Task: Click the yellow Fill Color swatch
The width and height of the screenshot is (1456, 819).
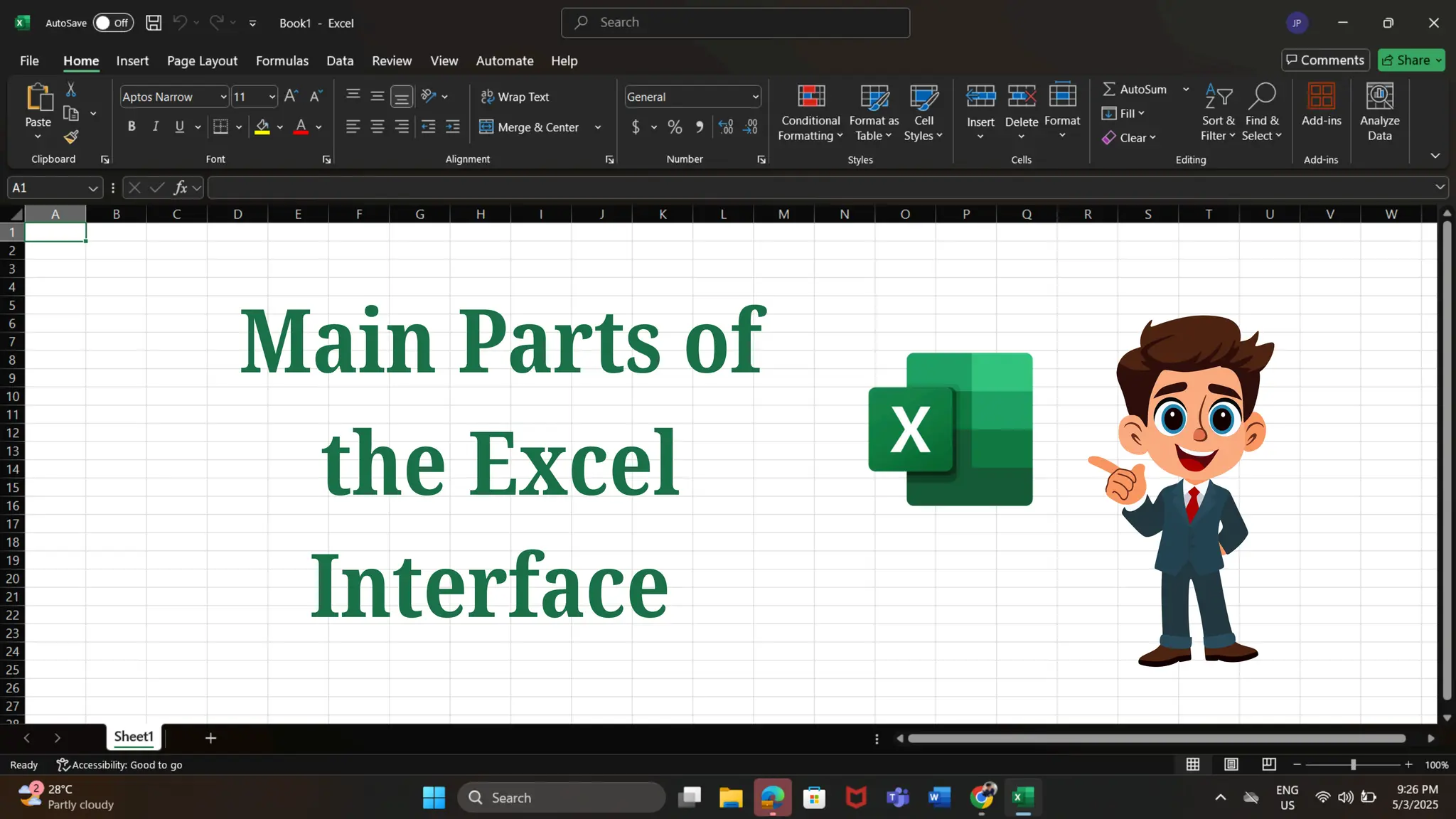Action: pyautogui.click(x=262, y=127)
